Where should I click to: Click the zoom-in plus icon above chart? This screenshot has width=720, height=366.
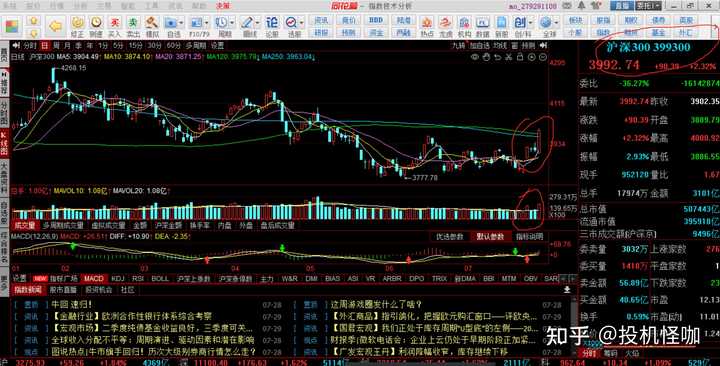point(532,57)
